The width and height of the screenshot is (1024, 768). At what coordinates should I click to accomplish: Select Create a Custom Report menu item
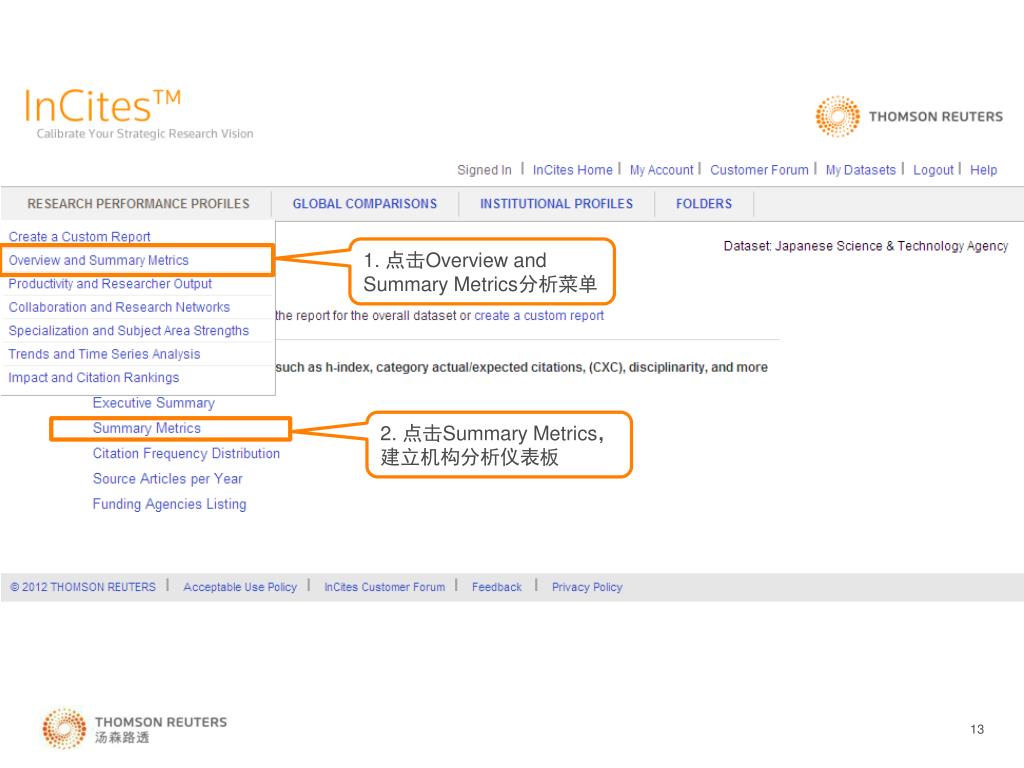(x=79, y=236)
